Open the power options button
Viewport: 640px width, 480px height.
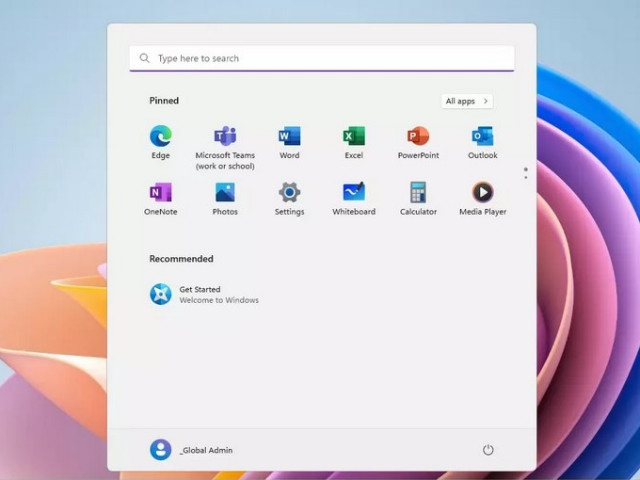pos(488,450)
